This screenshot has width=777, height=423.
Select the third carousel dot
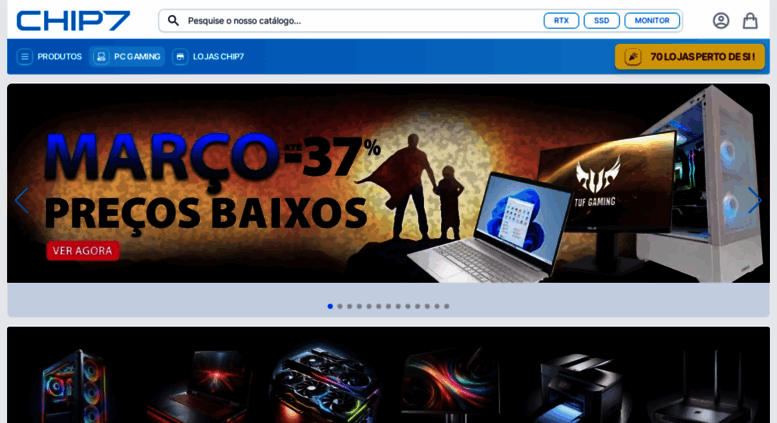pos(349,306)
